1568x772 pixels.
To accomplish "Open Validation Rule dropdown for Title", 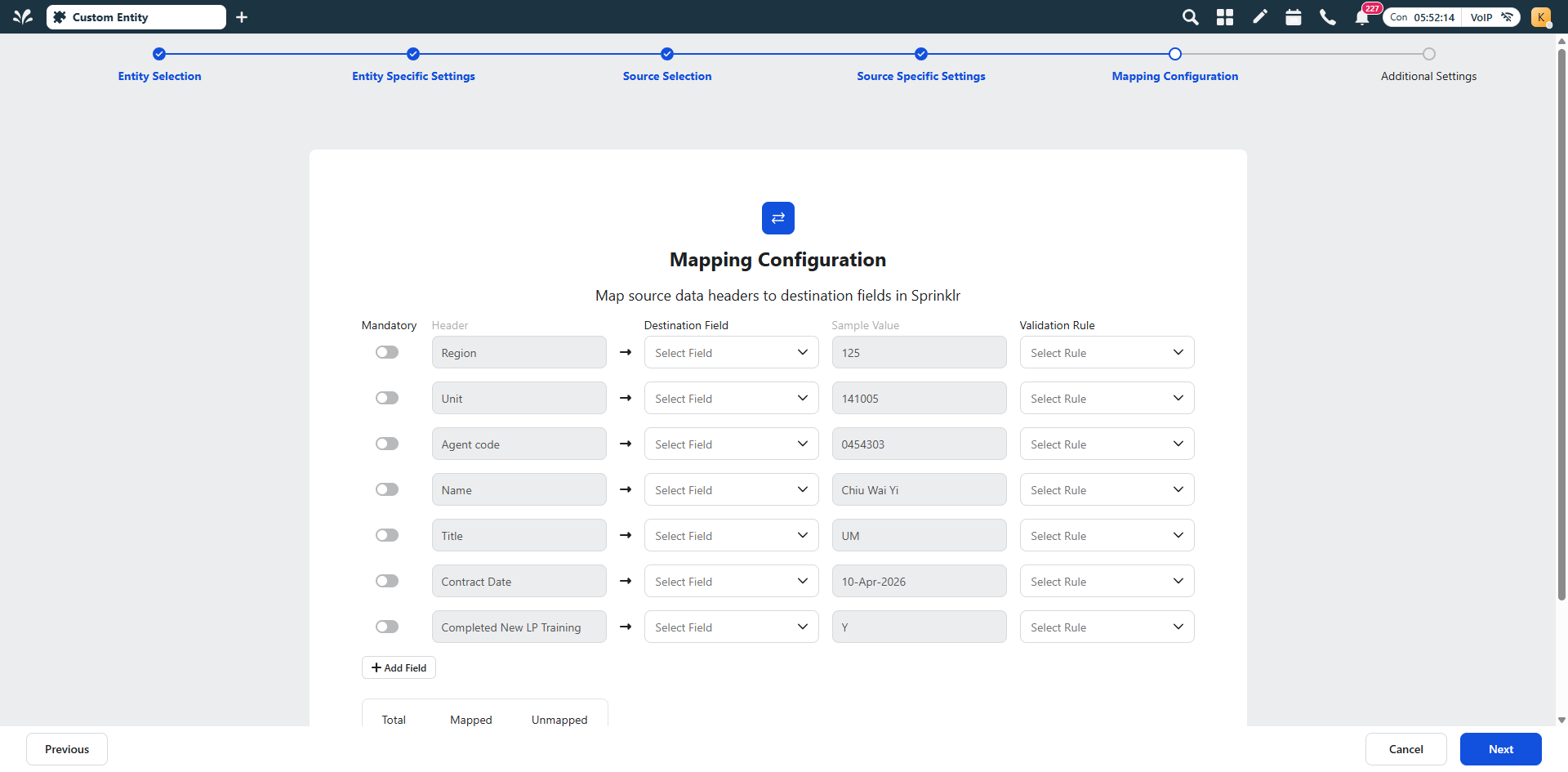I will pos(1107,535).
